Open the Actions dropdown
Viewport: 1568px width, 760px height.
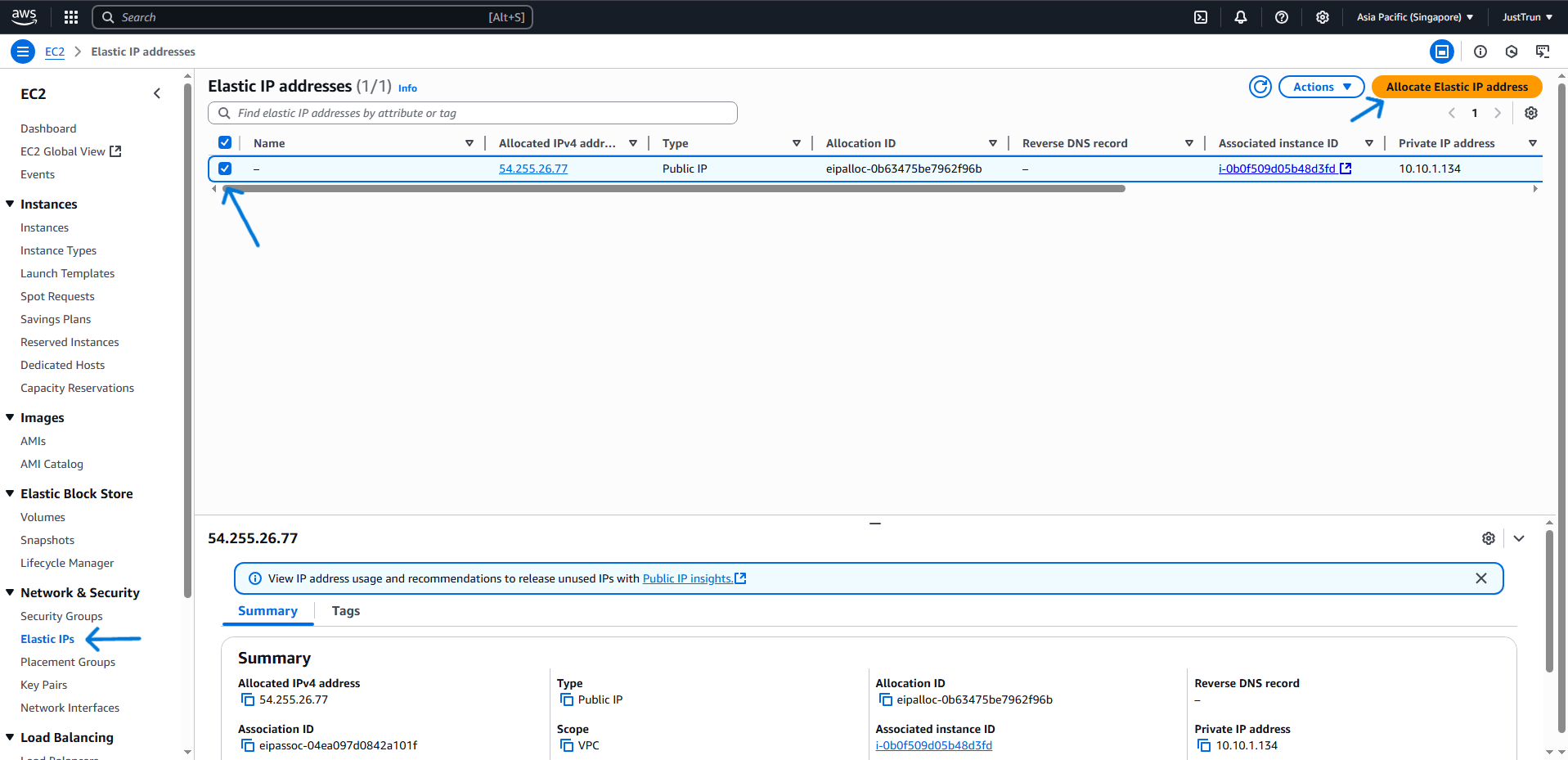click(x=1322, y=87)
